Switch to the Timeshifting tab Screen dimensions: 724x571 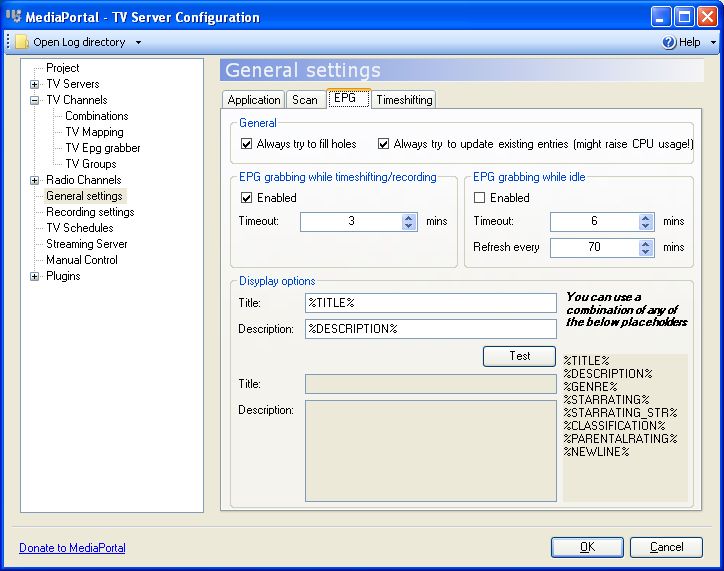(404, 100)
